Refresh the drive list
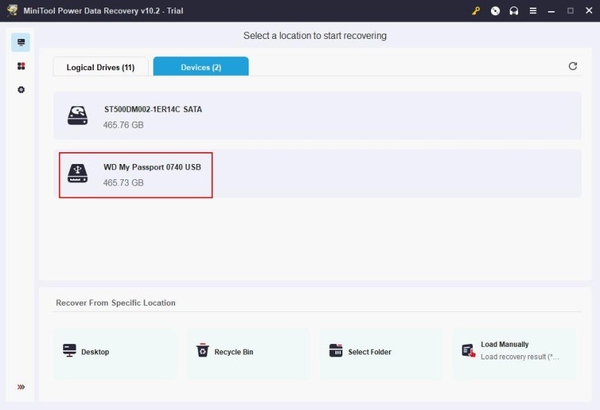Image resolution: width=600 pixels, height=410 pixels. click(x=572, y=66)
